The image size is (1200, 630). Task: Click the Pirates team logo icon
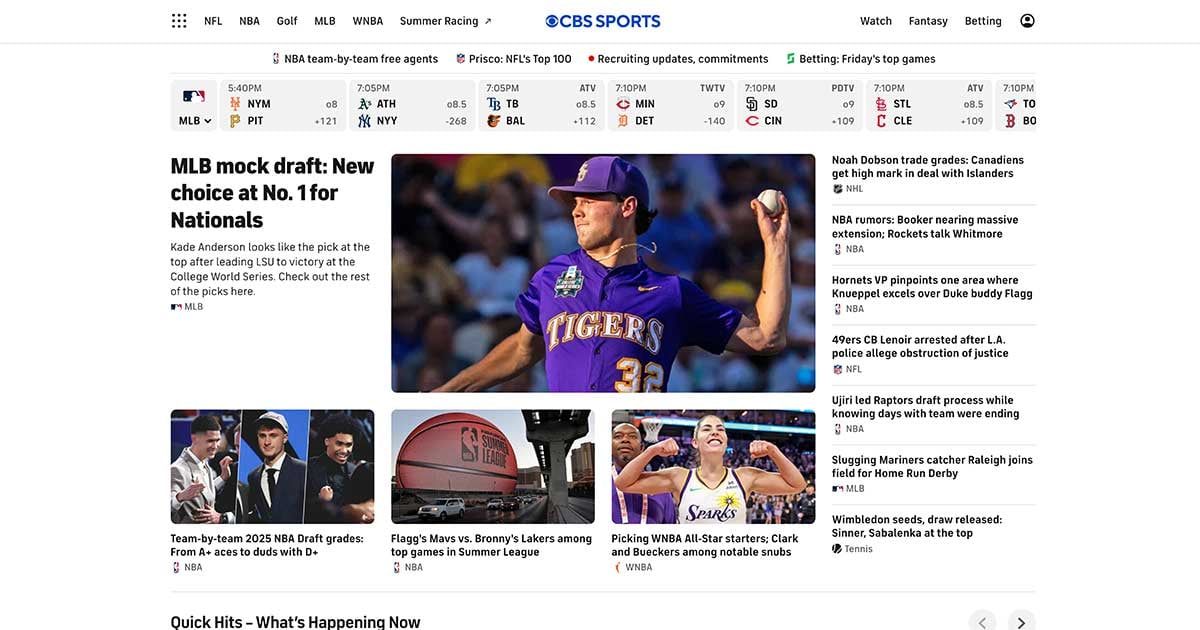point(235,121)
